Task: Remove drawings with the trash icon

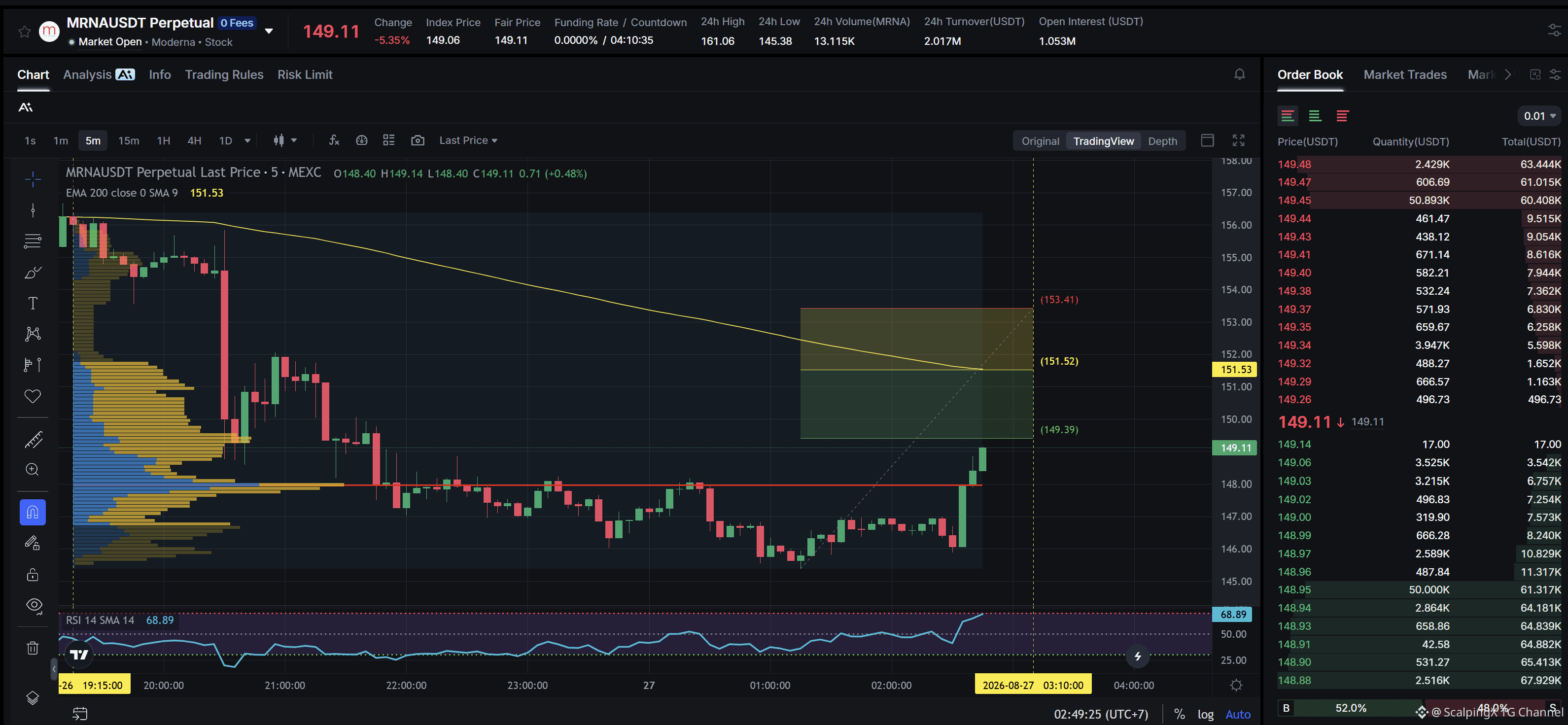Action: pyautogui.click(x=33, y=648)
